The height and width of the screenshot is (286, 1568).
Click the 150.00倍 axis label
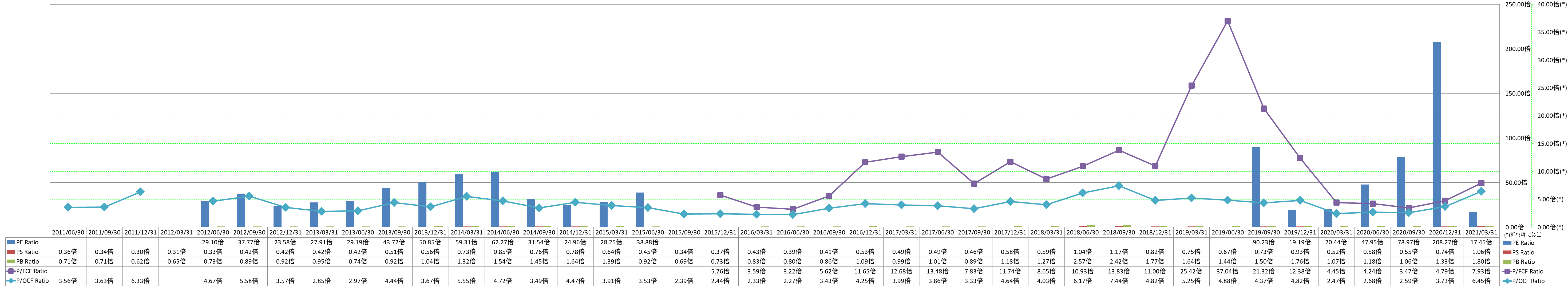(1518, 94)
